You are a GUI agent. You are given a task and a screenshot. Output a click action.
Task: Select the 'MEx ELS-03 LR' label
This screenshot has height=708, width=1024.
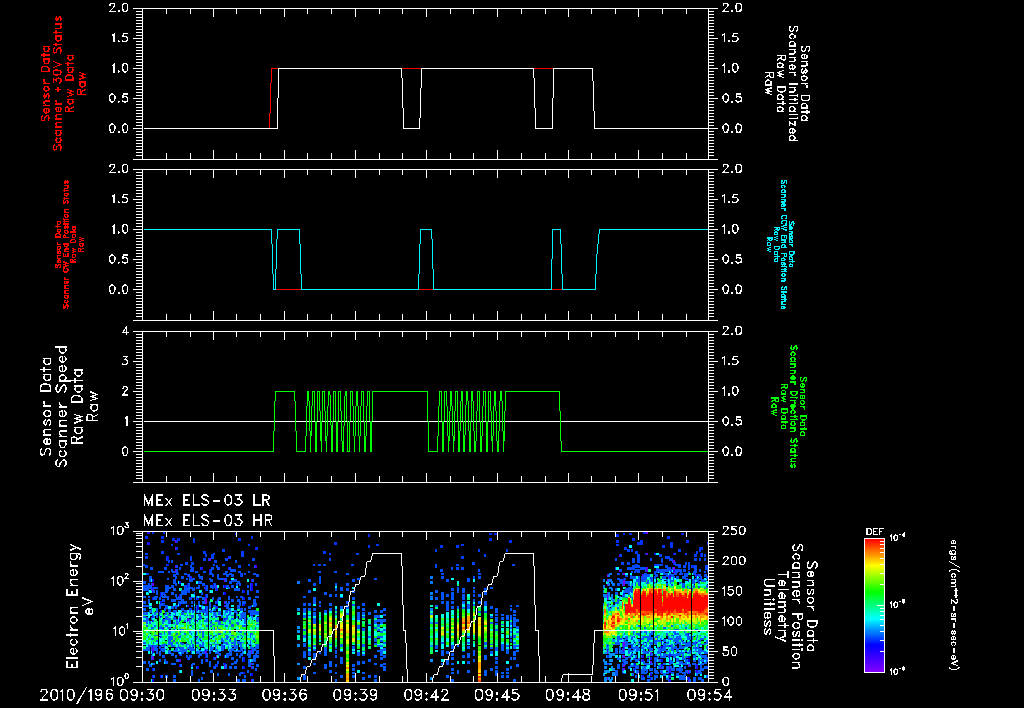[207, 501]
